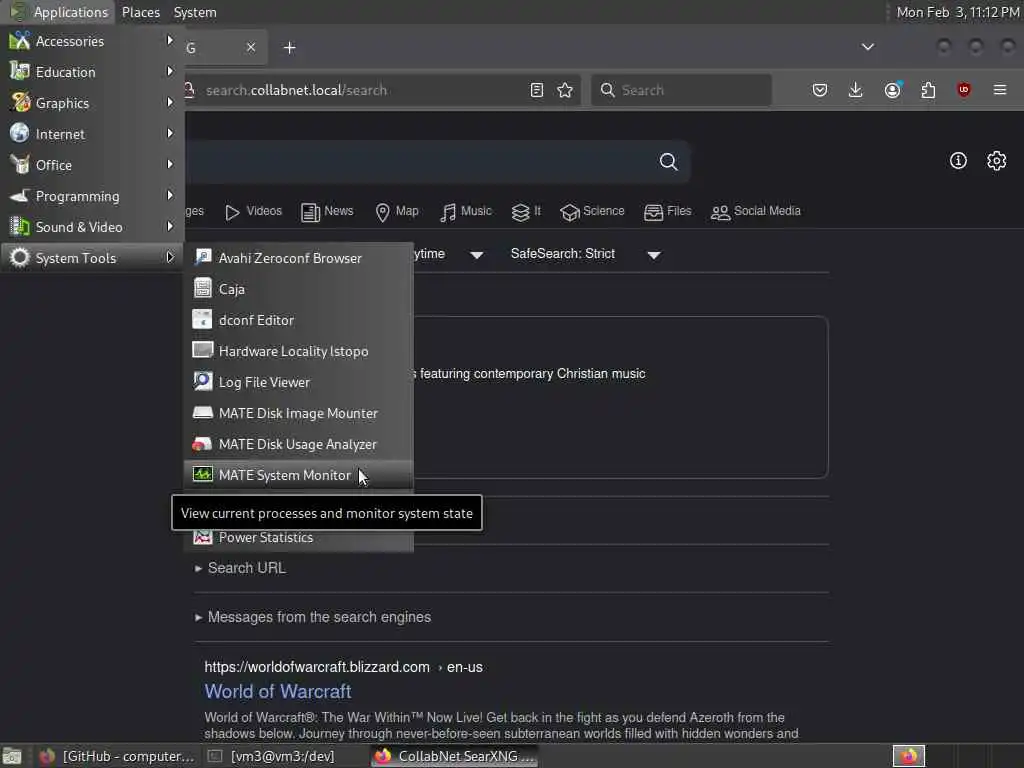Launch Avahi Zeroconf Browser

[x=298, y=258]
